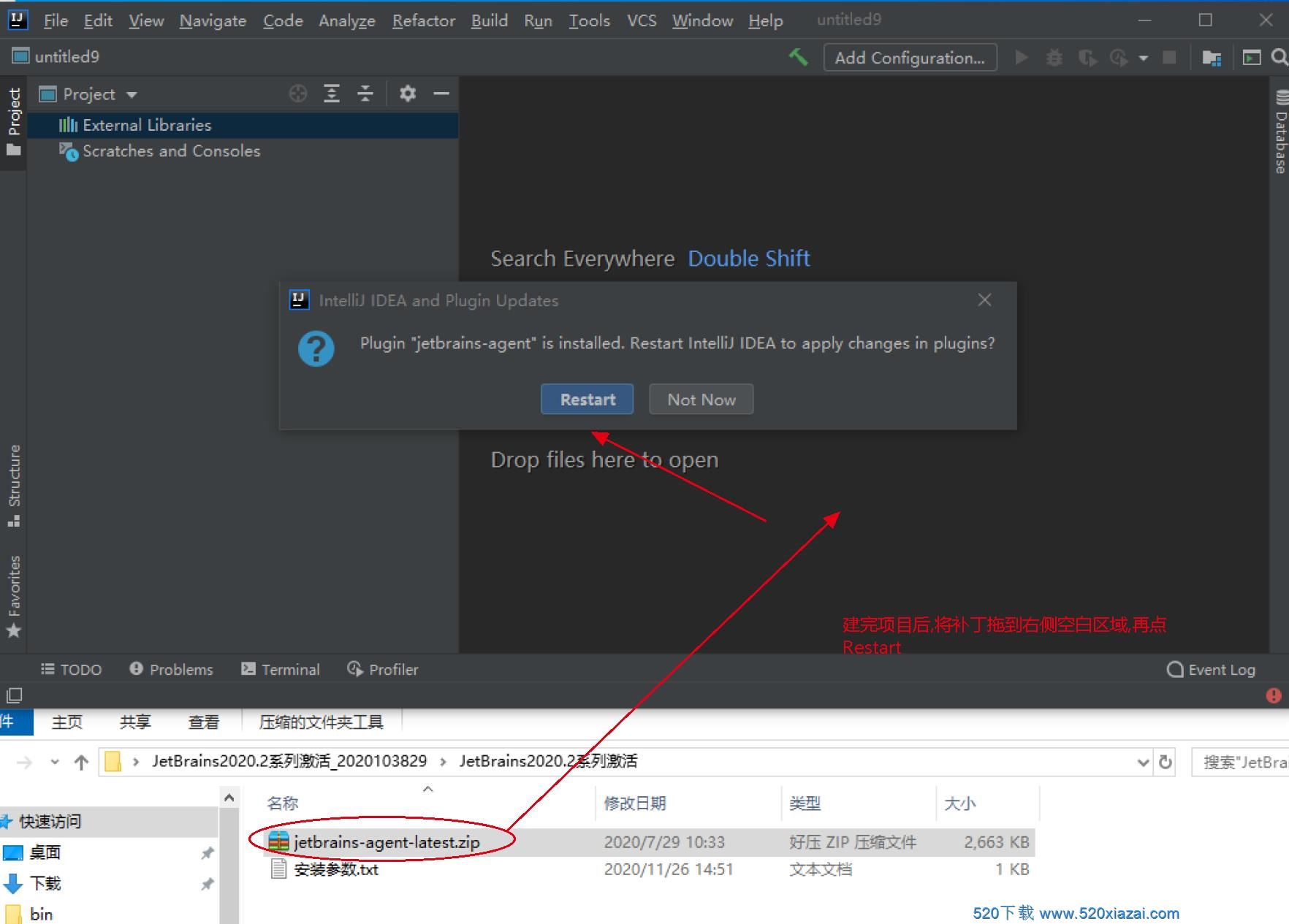This screenshot has height=924, width=1289.
Task: Open the Help menu
Action: (x=765, y=20)
